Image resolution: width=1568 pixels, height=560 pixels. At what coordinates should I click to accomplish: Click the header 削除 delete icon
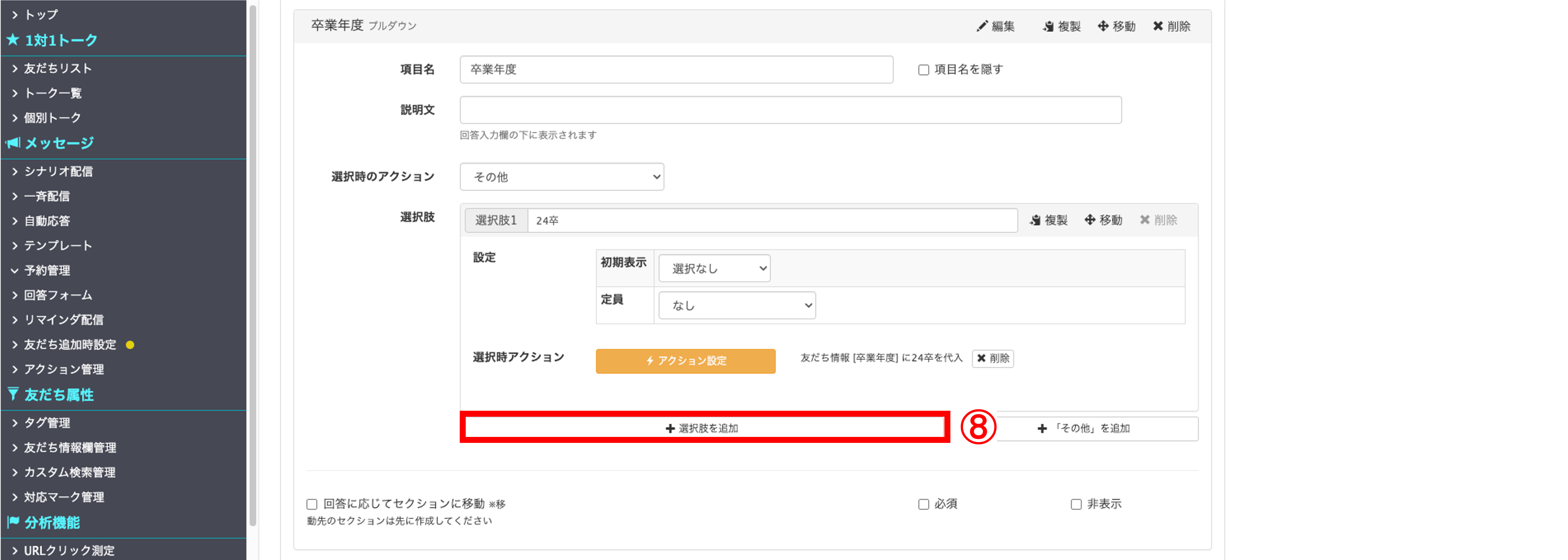(x=1158, y=26)
